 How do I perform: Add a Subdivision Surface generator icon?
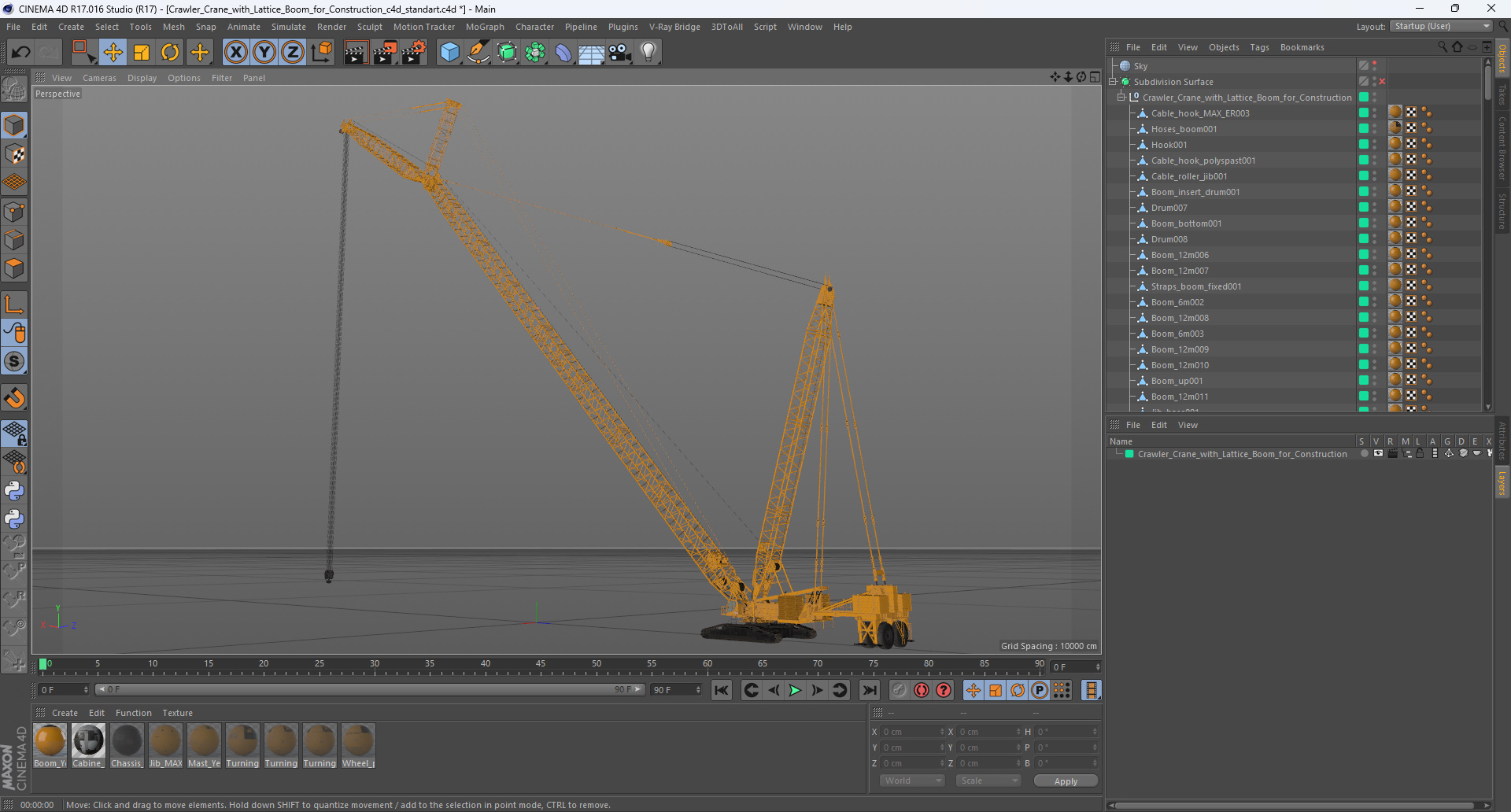point(507,53)
